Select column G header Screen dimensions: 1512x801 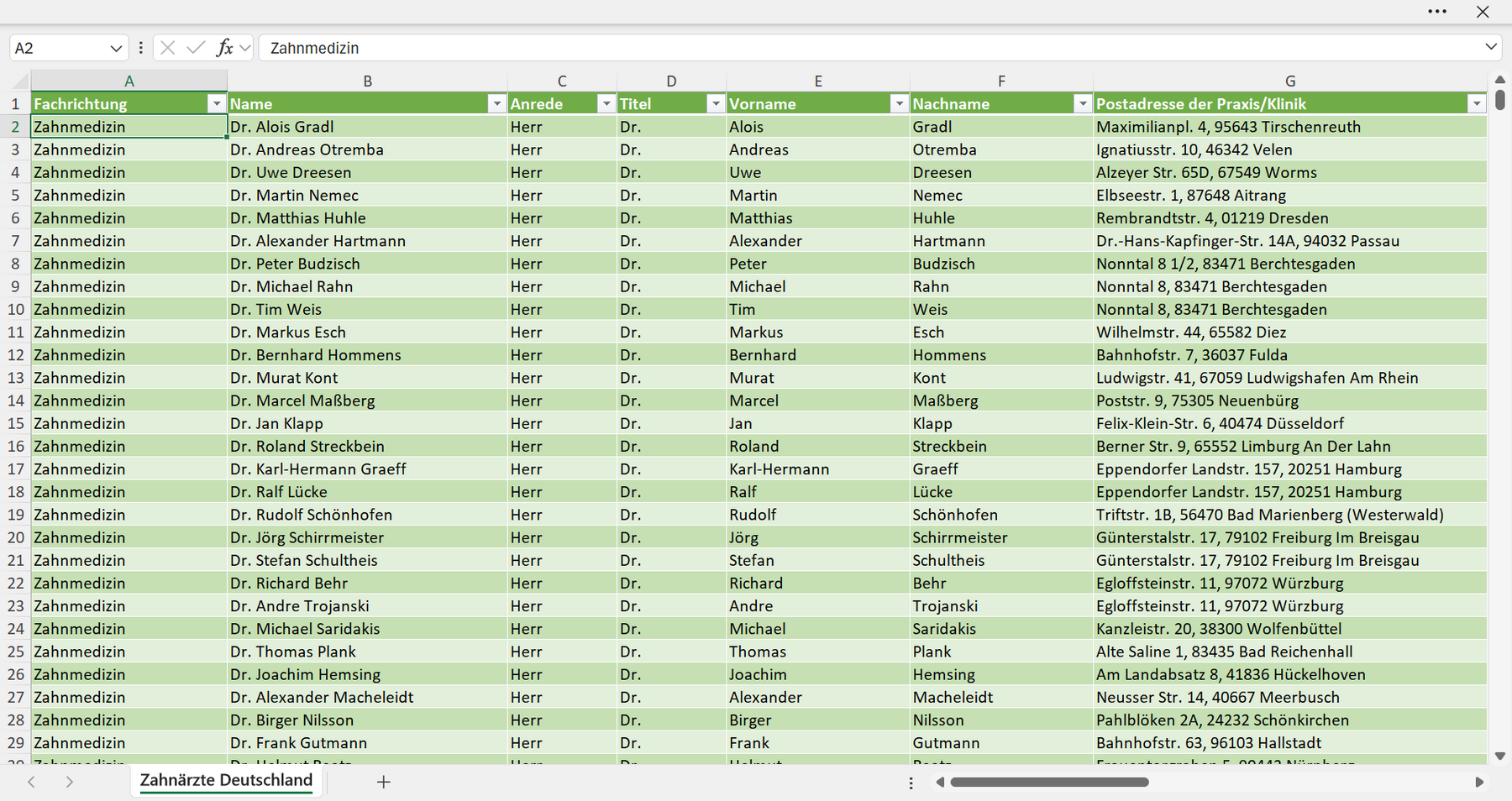pos(1290,81)
